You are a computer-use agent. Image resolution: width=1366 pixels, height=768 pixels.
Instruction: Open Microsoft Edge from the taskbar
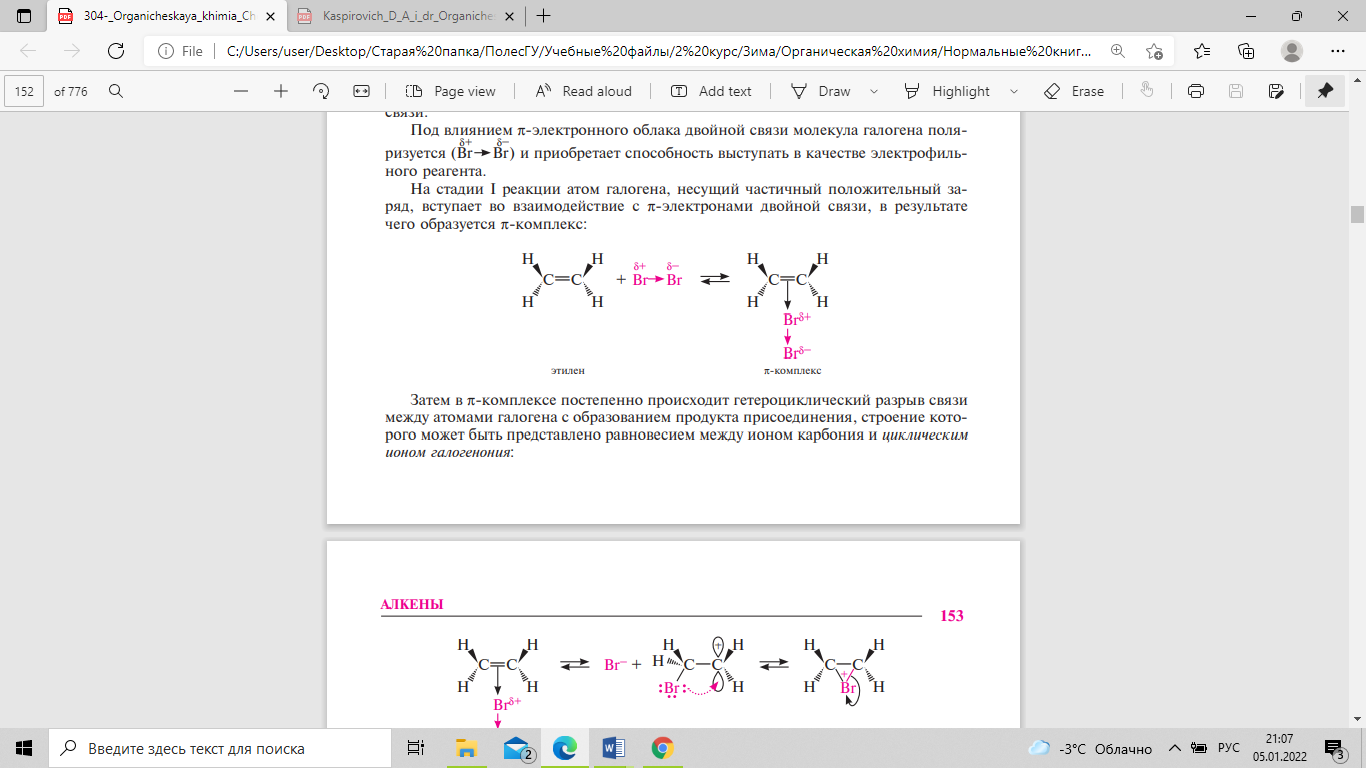coord(565,748)
